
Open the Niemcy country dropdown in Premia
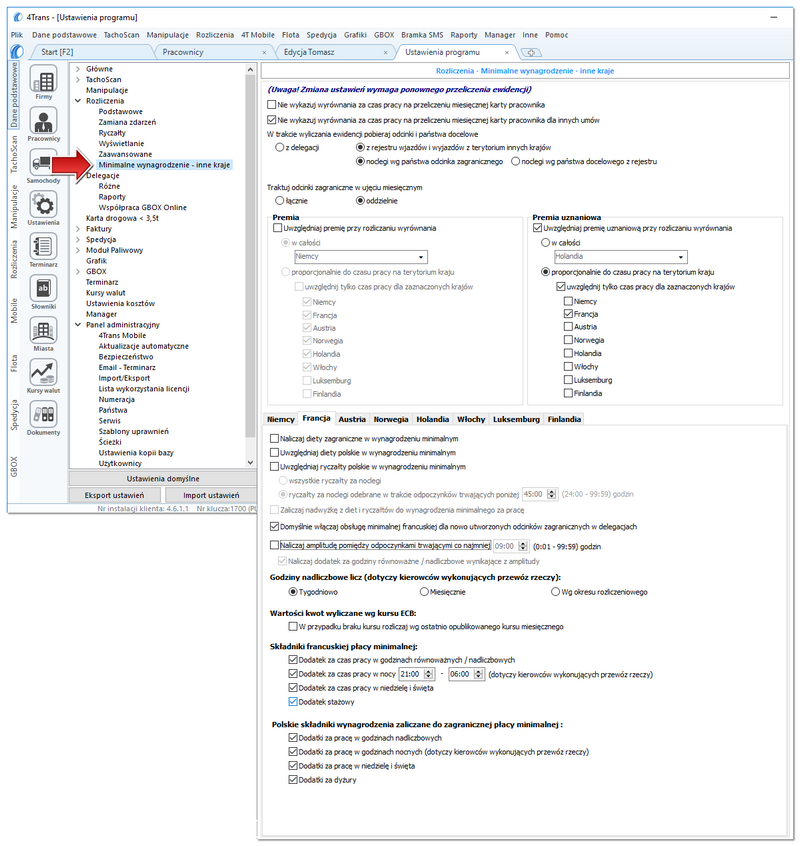[361, 257]
